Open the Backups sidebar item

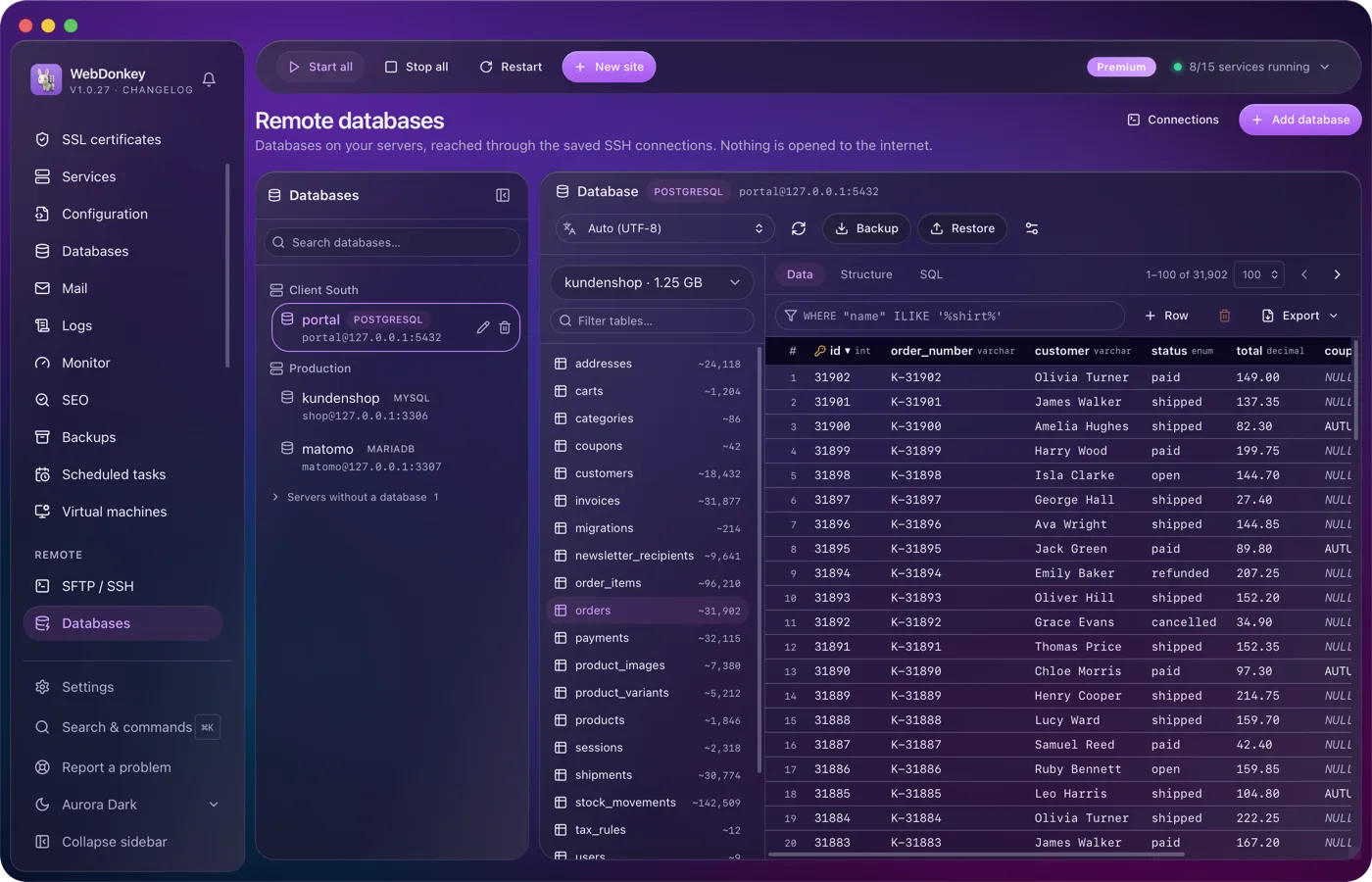[124, 437]
